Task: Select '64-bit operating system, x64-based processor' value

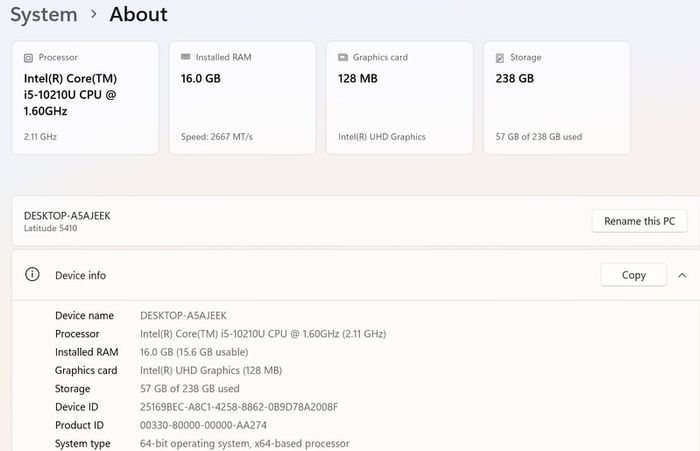Action: pyautogui.click(x=244, y=444)
